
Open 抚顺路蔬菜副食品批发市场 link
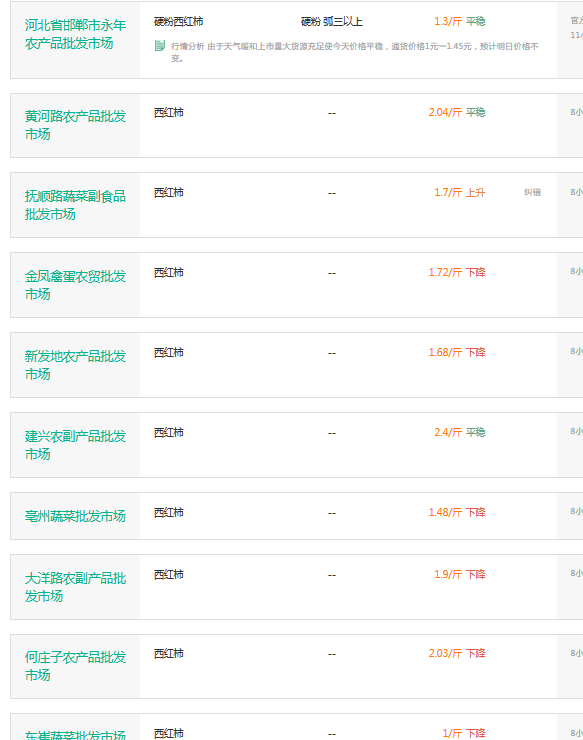(x=75, y=205)
